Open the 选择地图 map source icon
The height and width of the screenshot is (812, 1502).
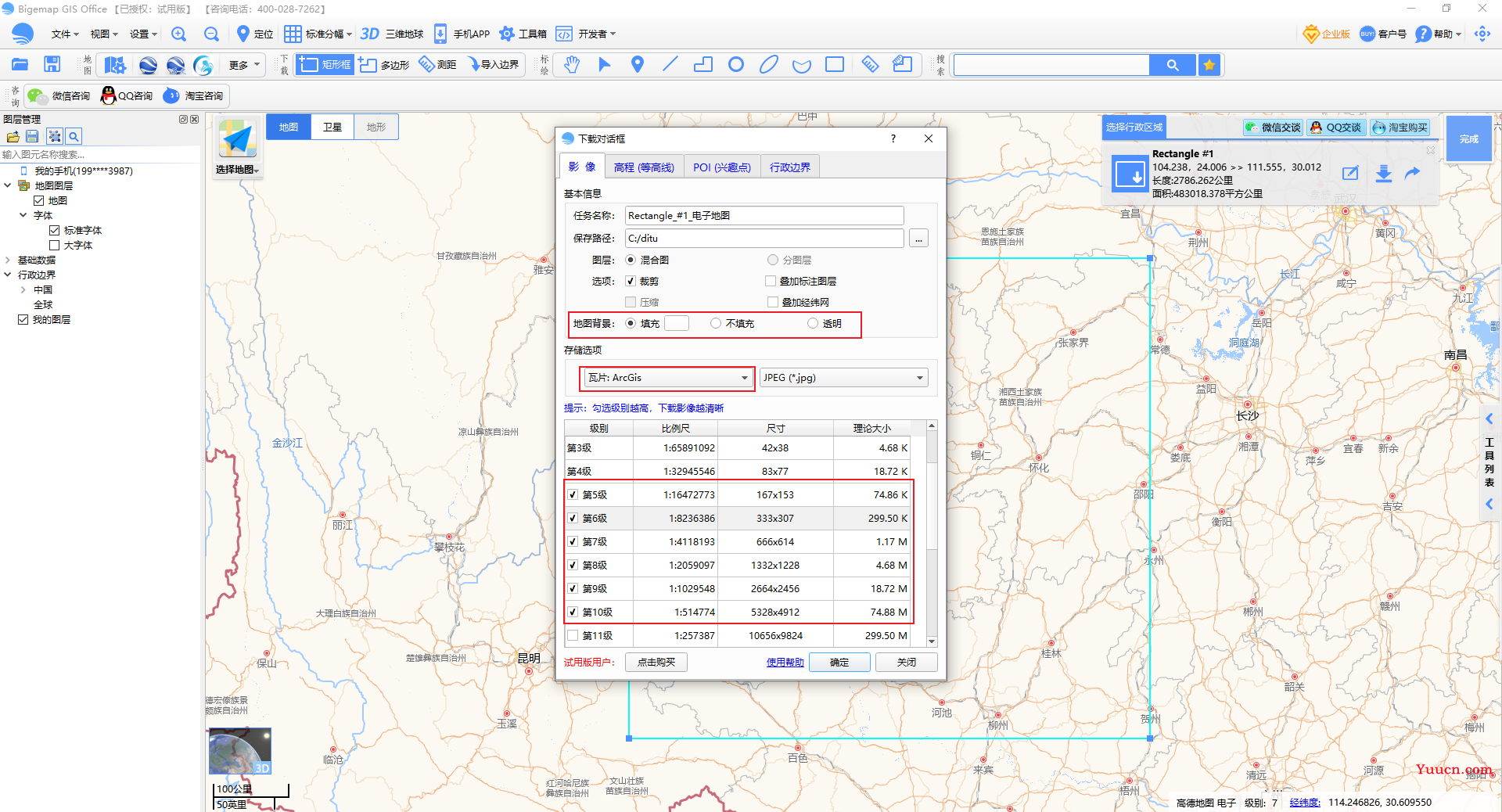[x=237, y=148]
